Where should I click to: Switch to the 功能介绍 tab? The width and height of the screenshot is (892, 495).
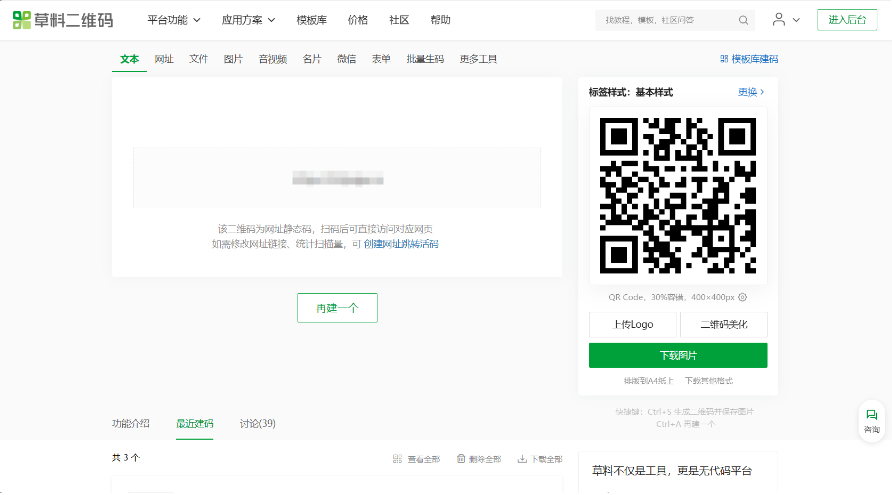(130, 423)
